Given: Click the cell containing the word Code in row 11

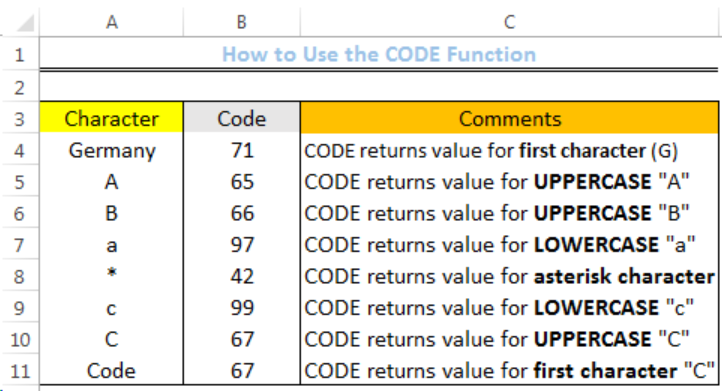Looking at the screenshot, I should tap(112, 371).
